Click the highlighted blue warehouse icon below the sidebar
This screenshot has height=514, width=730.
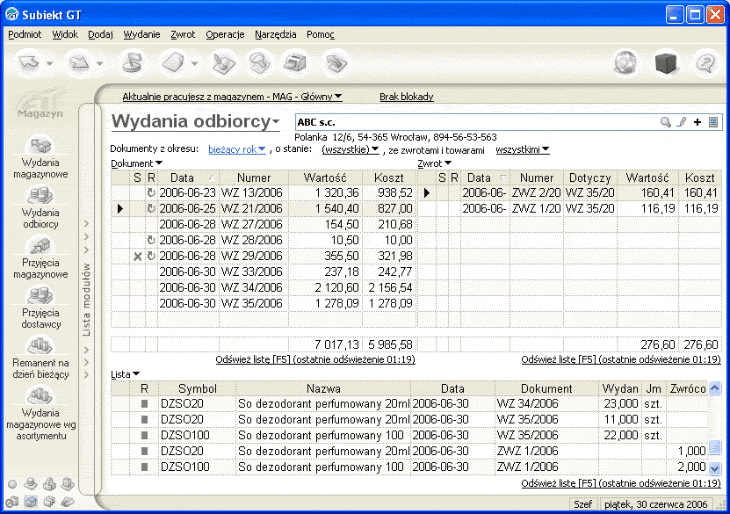[x=31, y=502]
